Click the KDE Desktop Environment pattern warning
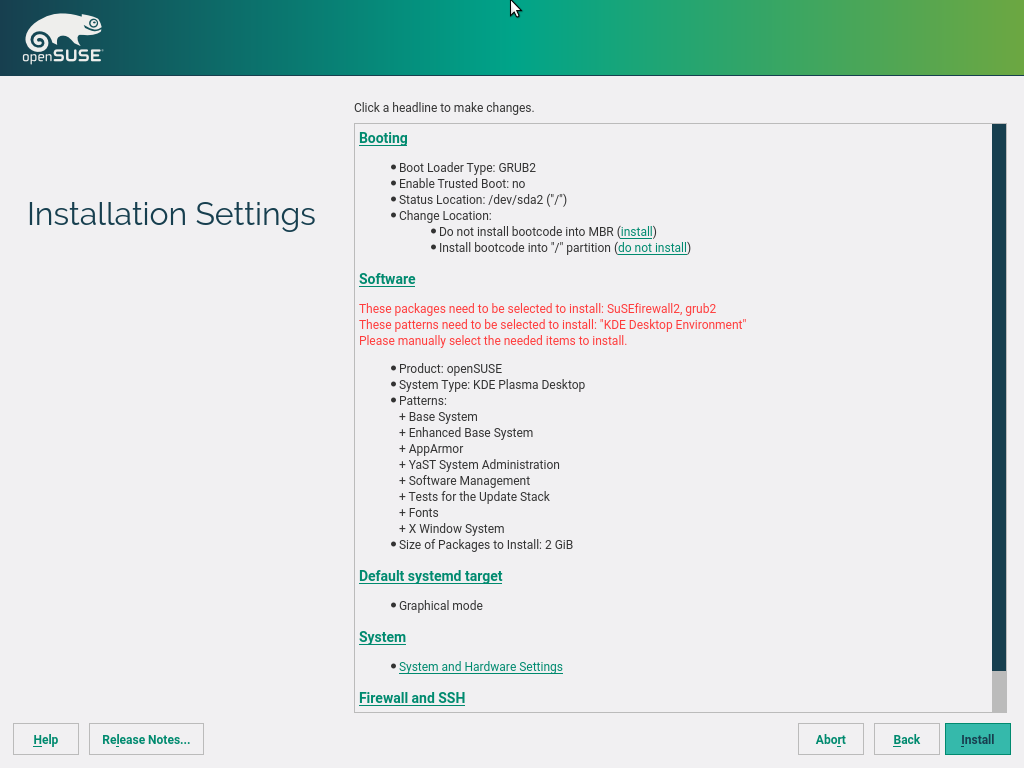This screenshot has width=1024, height=768. click(x=552, y=325)
